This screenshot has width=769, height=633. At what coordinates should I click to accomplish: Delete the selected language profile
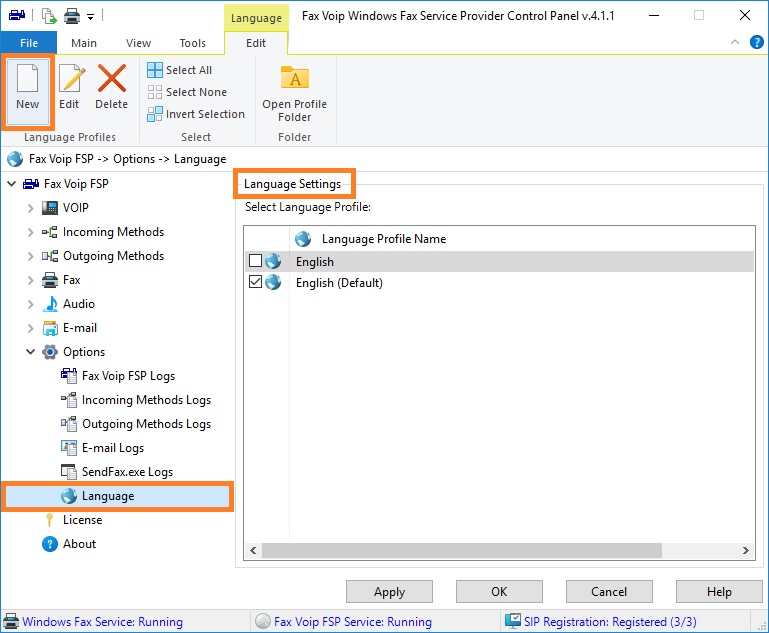(111, 87)
